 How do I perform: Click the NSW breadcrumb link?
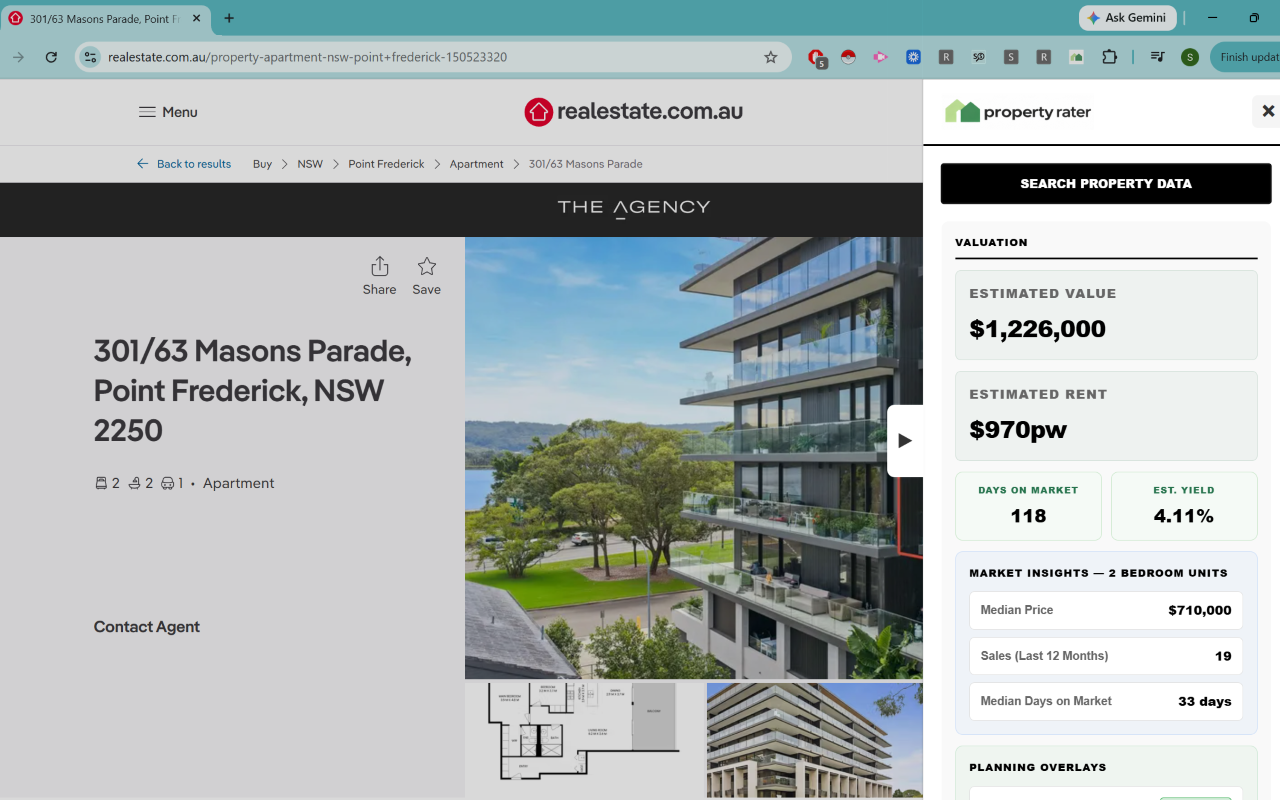click(x=310, y=164)
